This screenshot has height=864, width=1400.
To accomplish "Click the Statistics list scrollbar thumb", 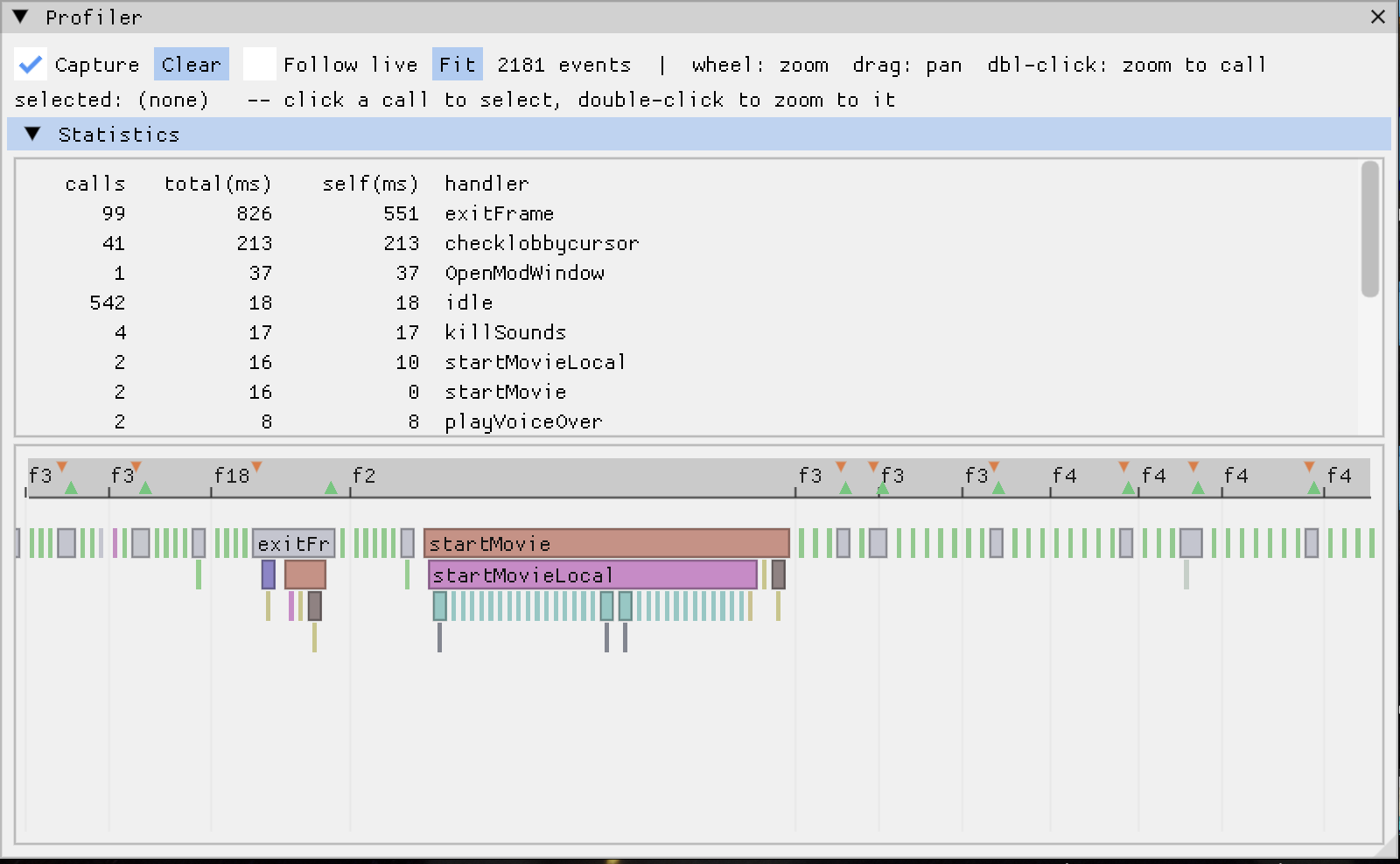I will (x=1370, y=229).
